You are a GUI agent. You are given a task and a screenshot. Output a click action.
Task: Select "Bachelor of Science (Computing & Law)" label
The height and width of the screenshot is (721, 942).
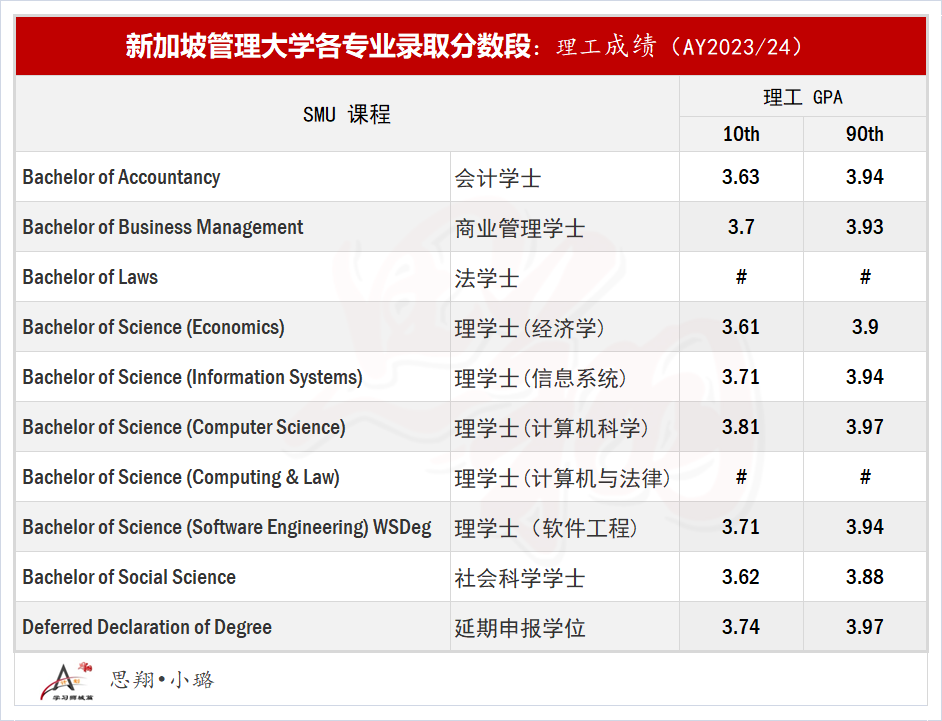point(181,477)
